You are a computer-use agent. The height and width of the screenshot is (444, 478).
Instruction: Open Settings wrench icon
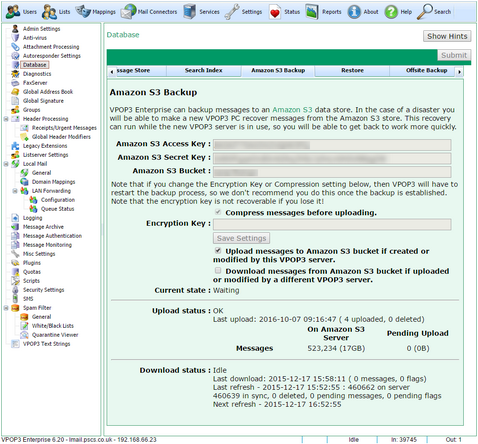pos(232,12)
